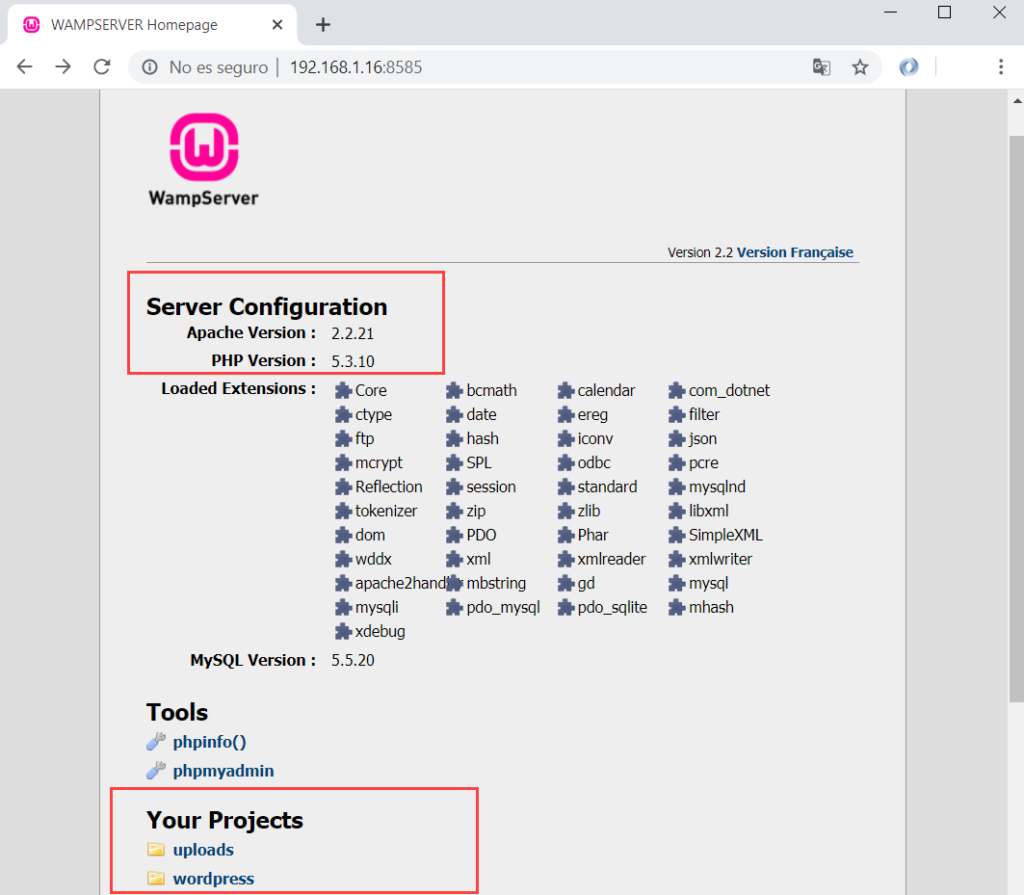Click the puzzle icon next to zip
This screenshot has width=1024, height=895.
coord(455,512)
